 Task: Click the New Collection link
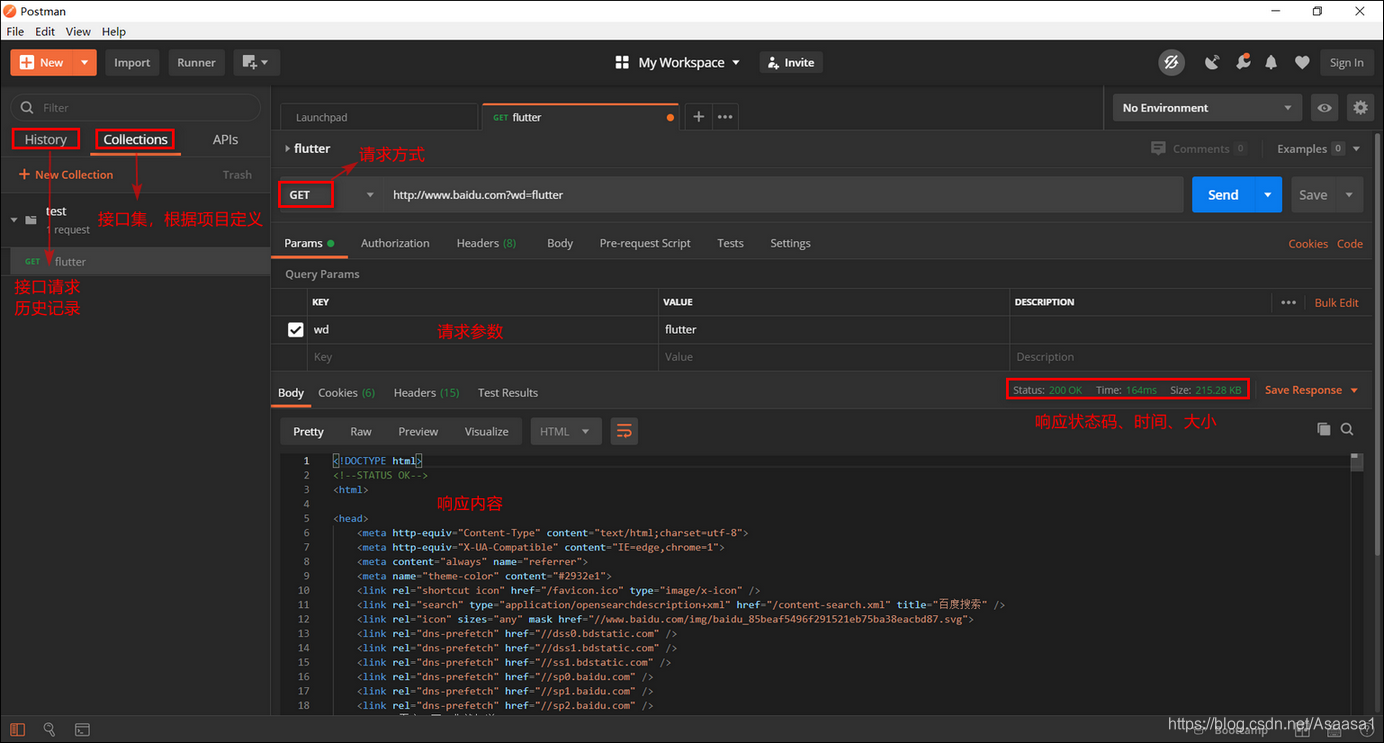(66, 174)
